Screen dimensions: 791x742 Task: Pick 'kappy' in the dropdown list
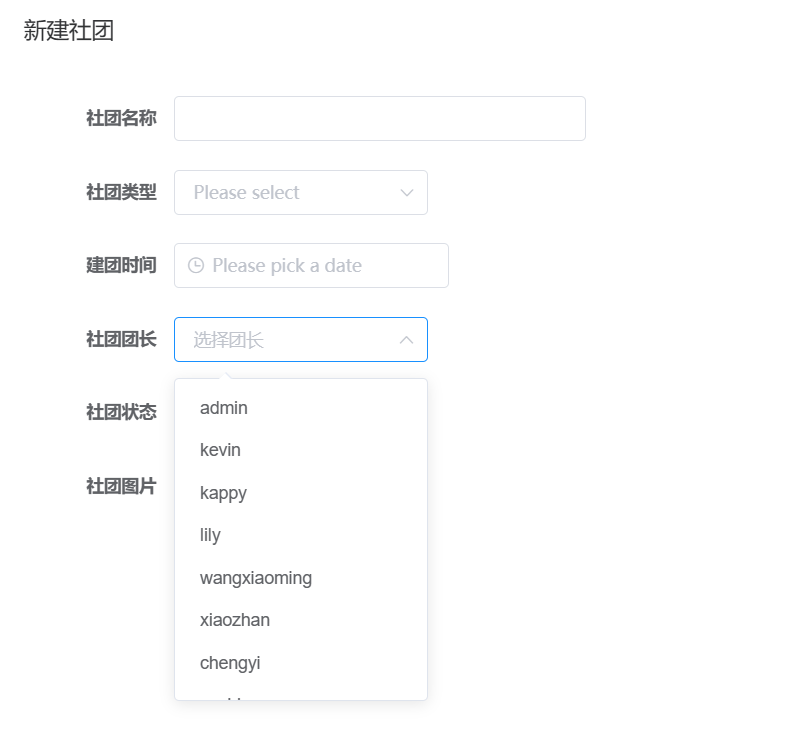pos(223,493)
